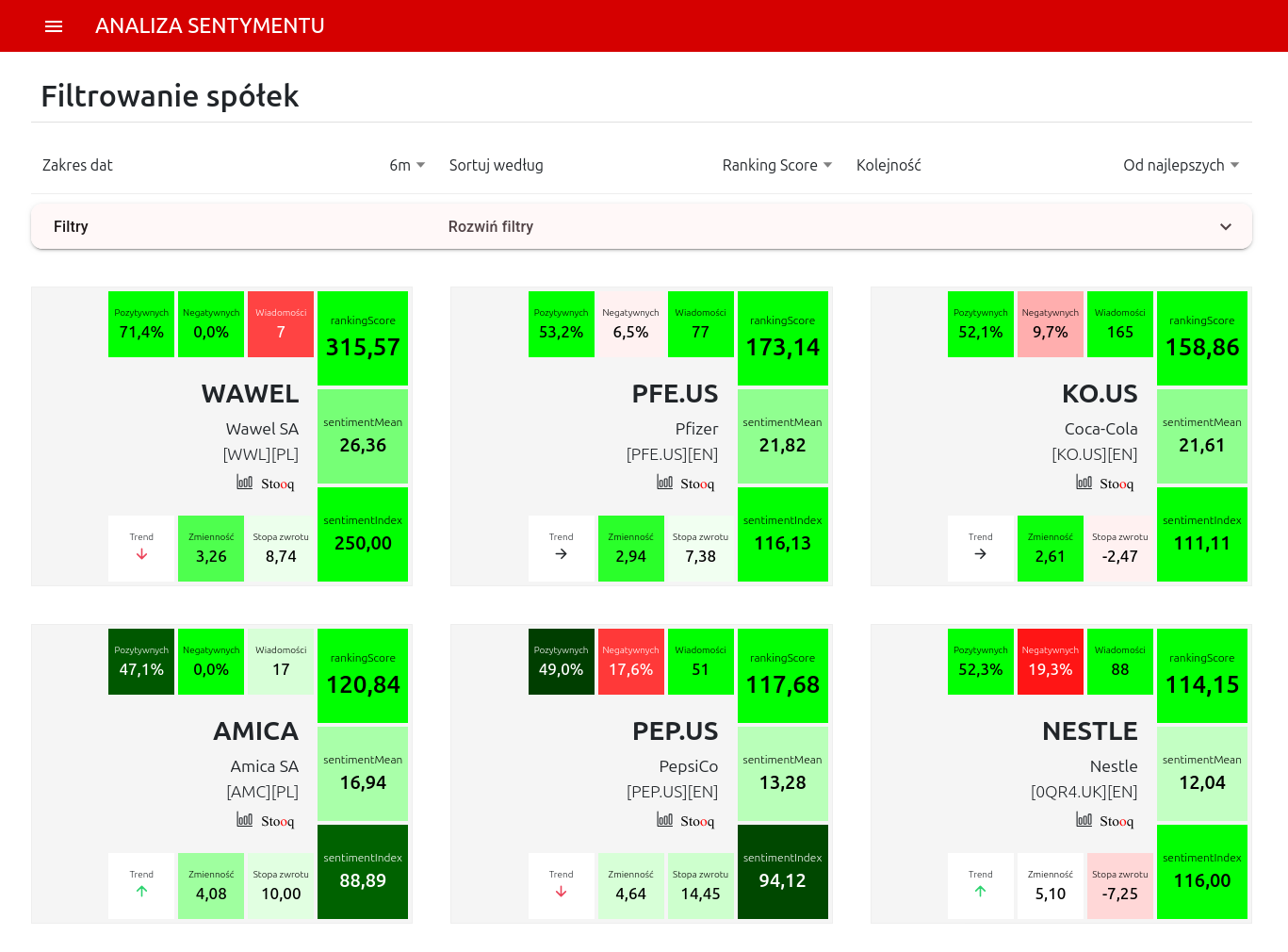The height and width of the screenshot is (952, 1288).
Task: Open the Kolejność Od najlepszych dropdown
Action: click(x=1182, y=165)
